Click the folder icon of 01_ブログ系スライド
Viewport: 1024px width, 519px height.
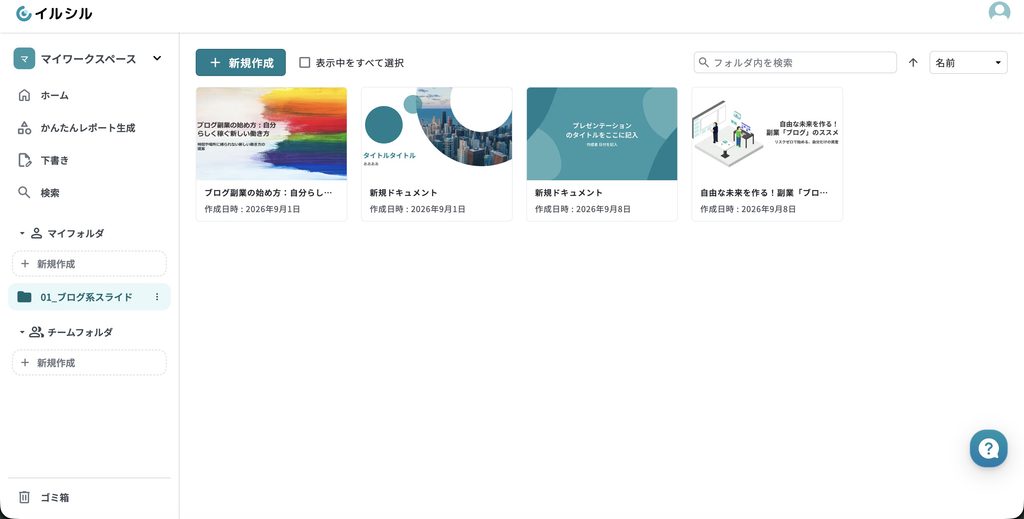click(x=24, y=297)
